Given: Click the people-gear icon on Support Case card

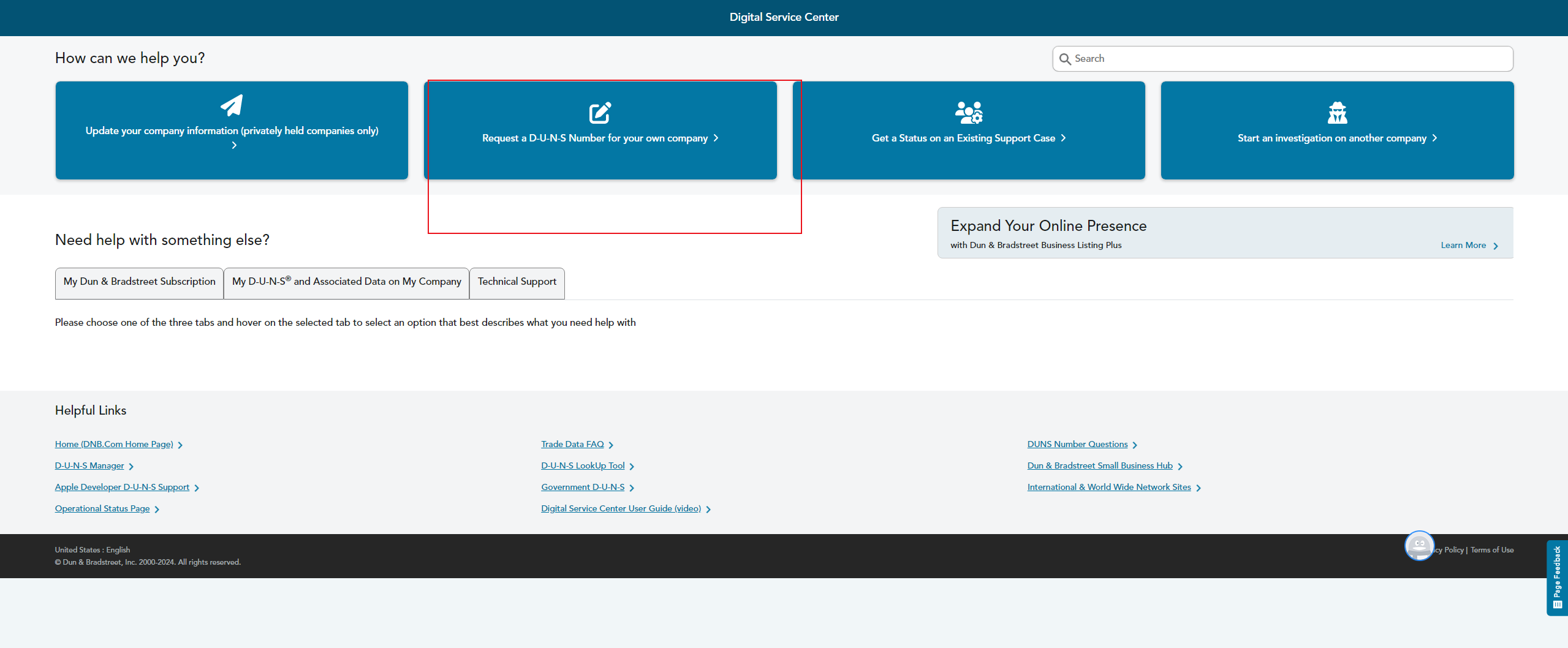Looking at the screenshot, I should 969,113.
